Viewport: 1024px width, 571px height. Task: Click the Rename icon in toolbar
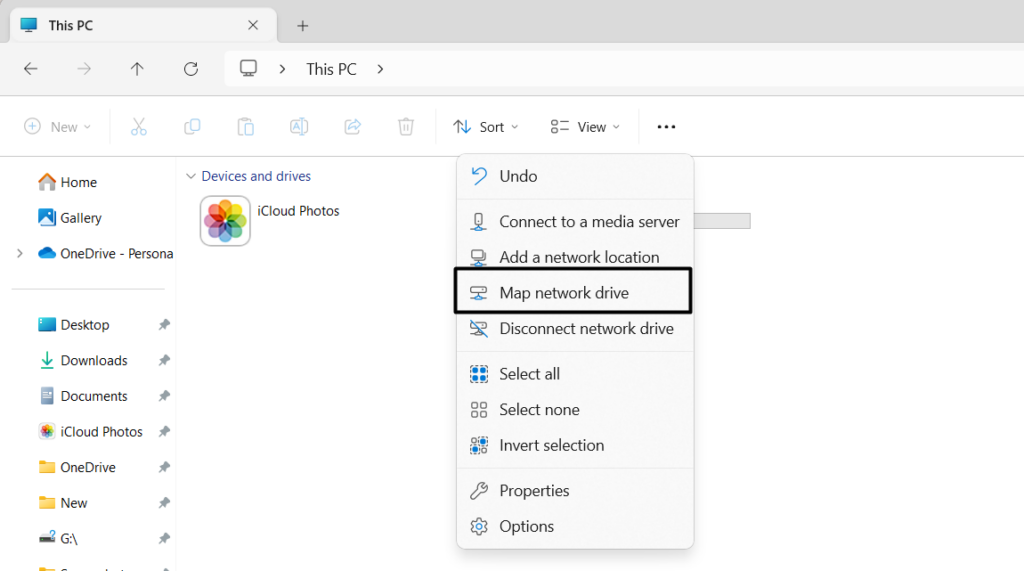tap(298, 127)
